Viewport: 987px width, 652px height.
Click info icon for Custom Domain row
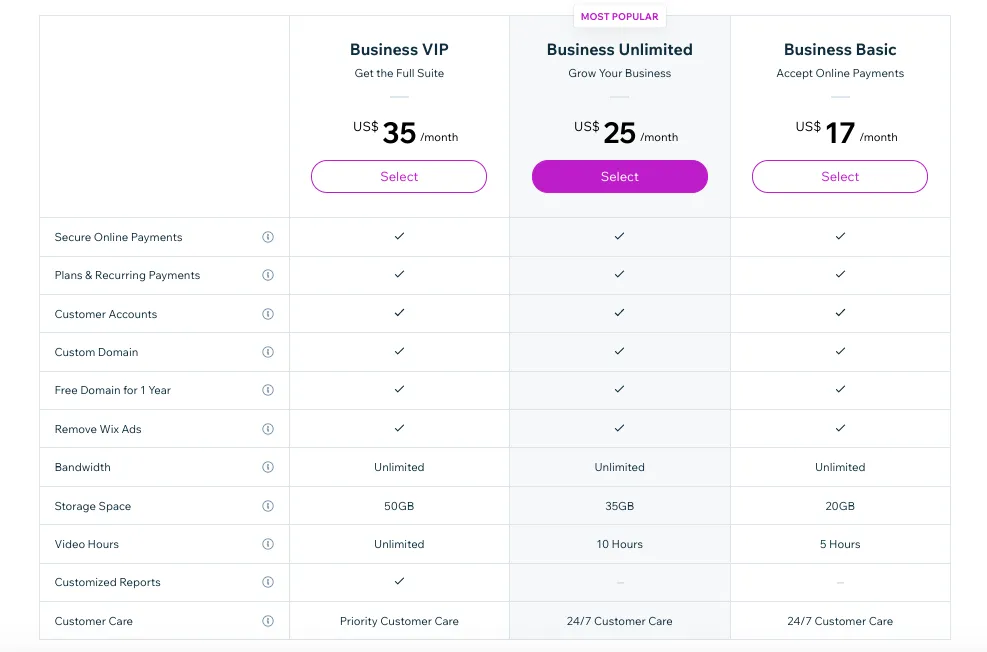[x=268, y=352]
